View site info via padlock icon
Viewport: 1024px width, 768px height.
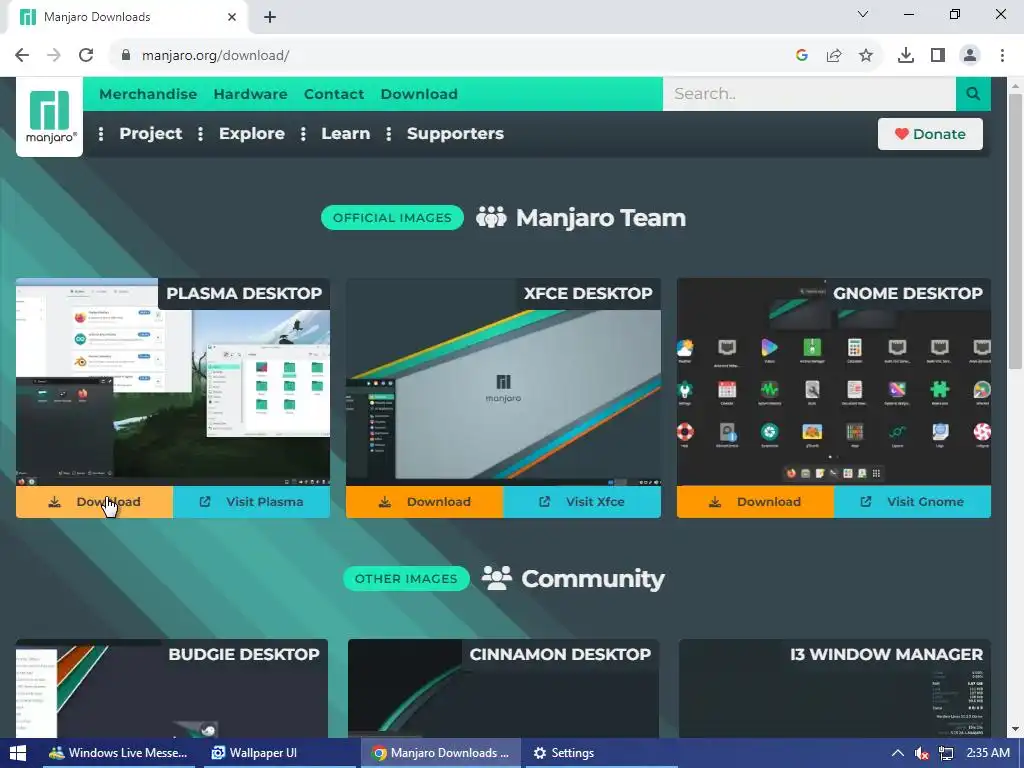coord(126,56)
